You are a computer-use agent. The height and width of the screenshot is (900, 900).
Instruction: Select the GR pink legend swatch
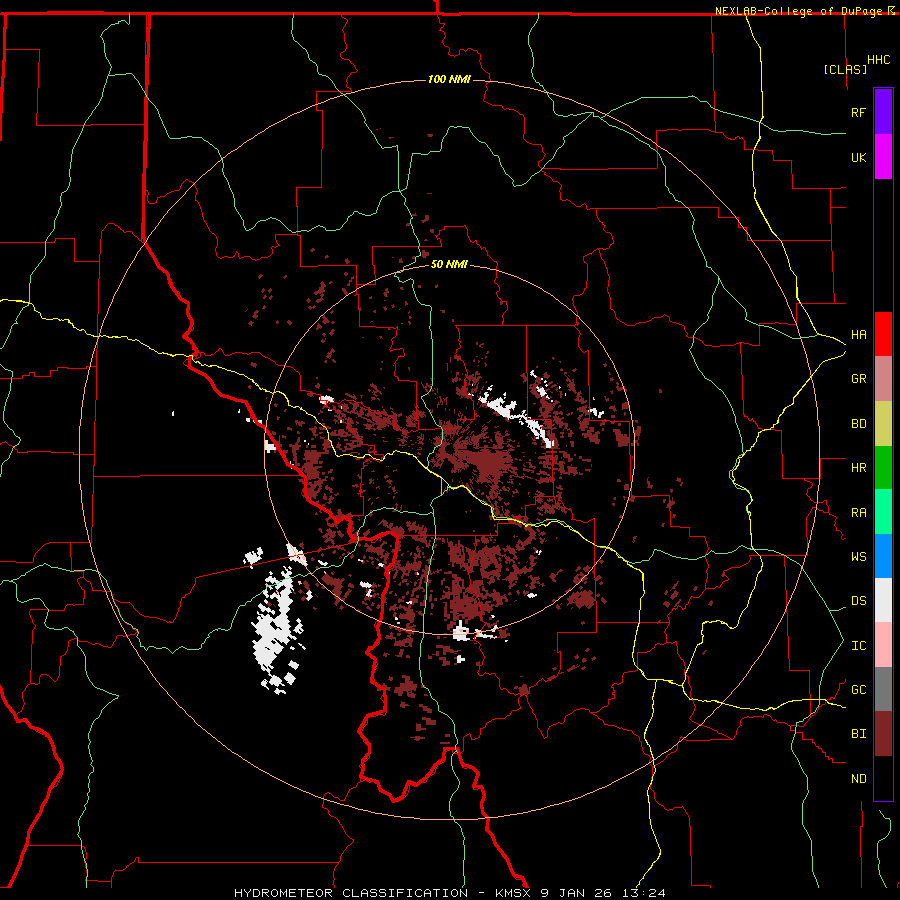coord(883,379)
